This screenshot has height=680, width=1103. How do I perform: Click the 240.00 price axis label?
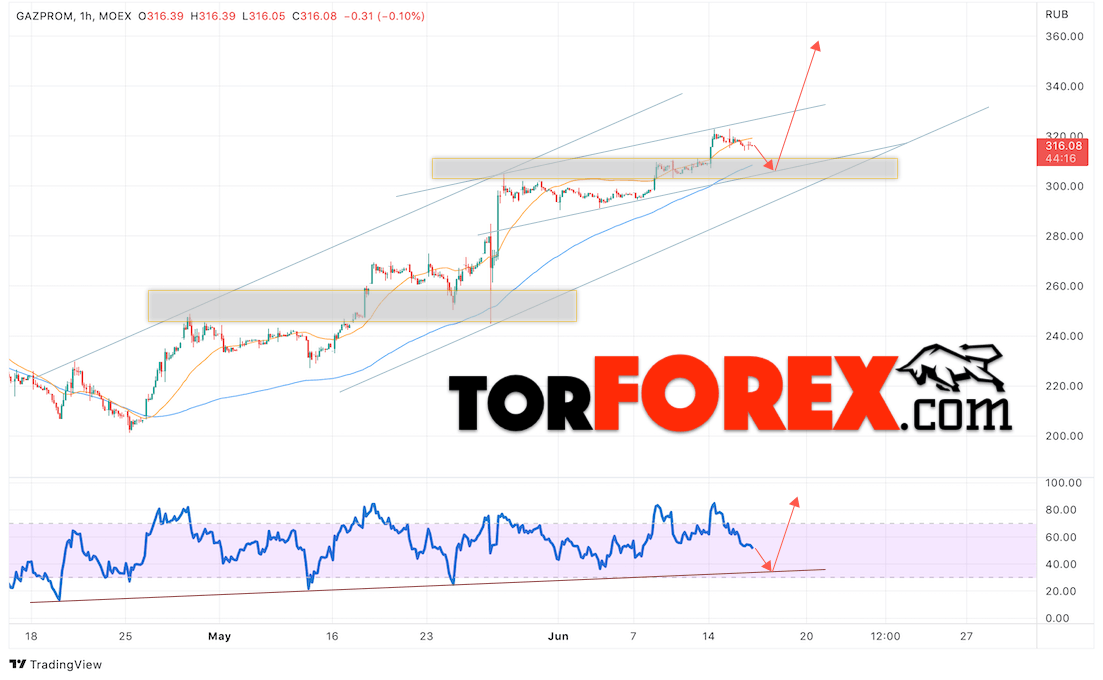[1064, 336]
